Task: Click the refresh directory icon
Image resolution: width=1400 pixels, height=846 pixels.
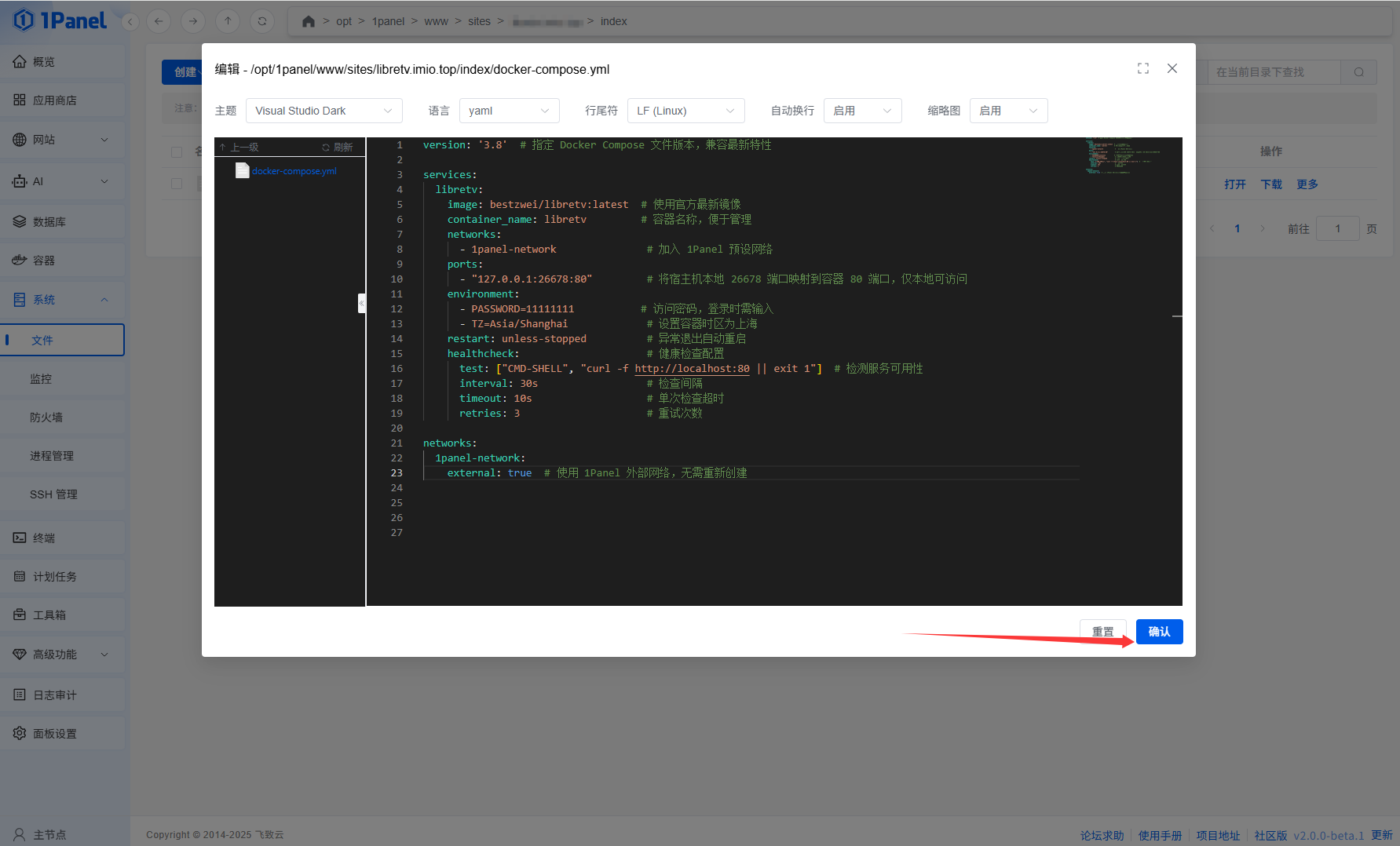Action: coord(262,21)
